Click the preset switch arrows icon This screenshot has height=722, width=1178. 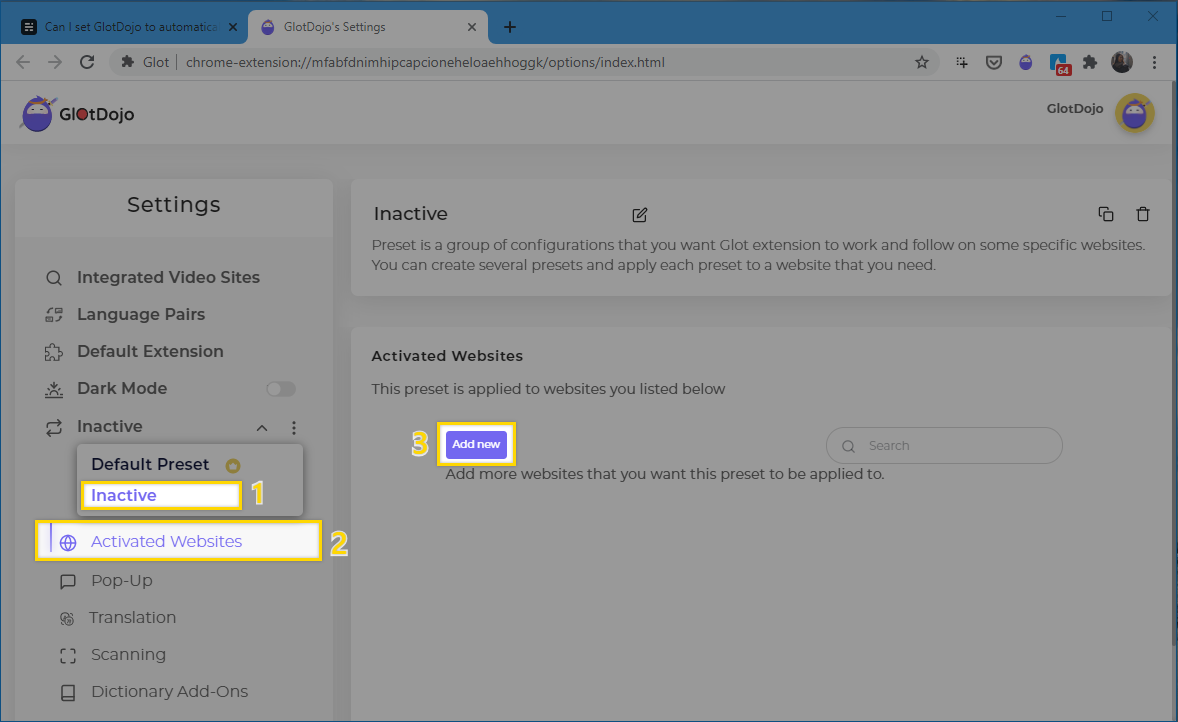(54, 427)
